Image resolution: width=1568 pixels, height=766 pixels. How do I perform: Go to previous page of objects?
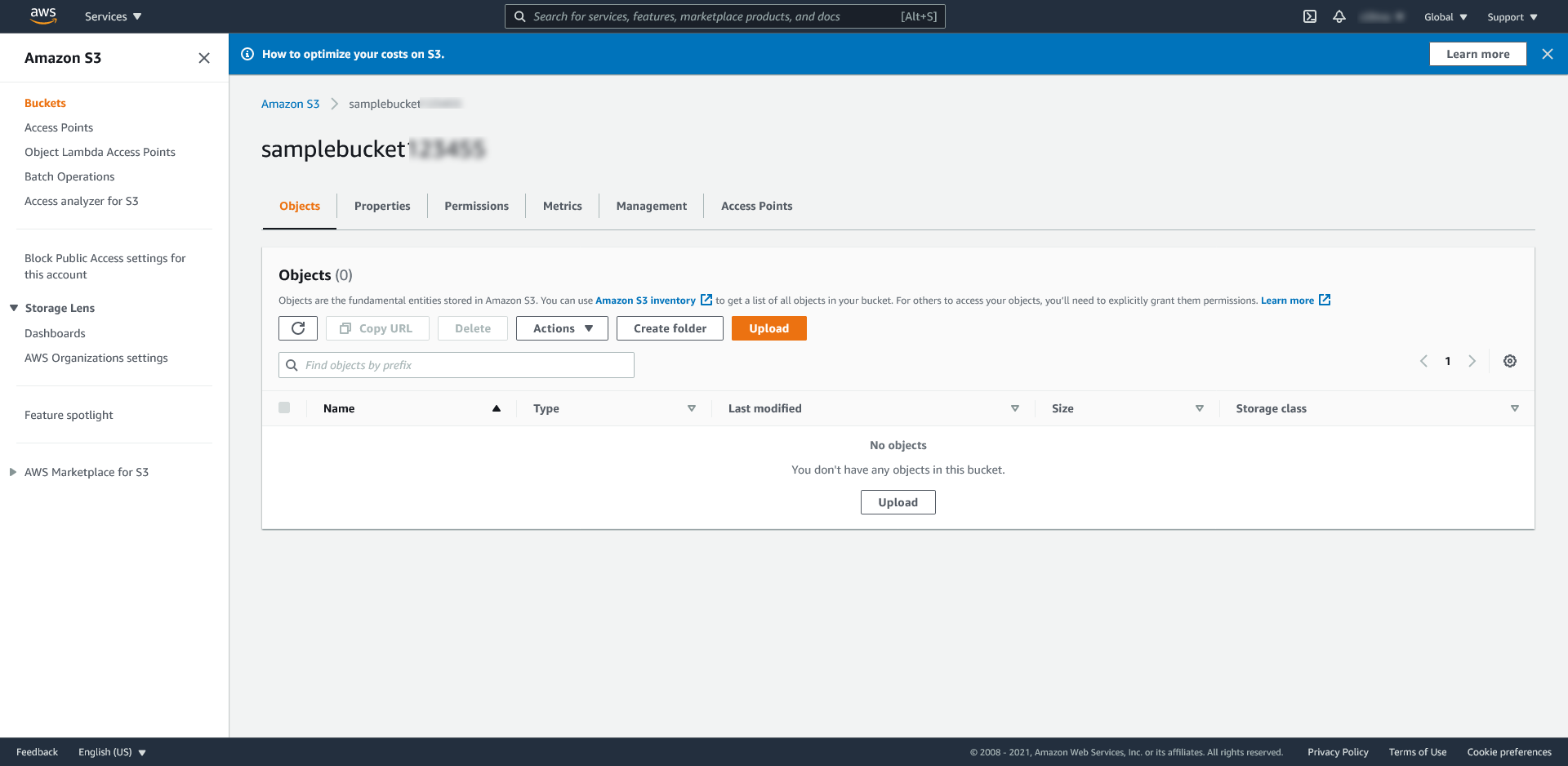[1423, 361]
